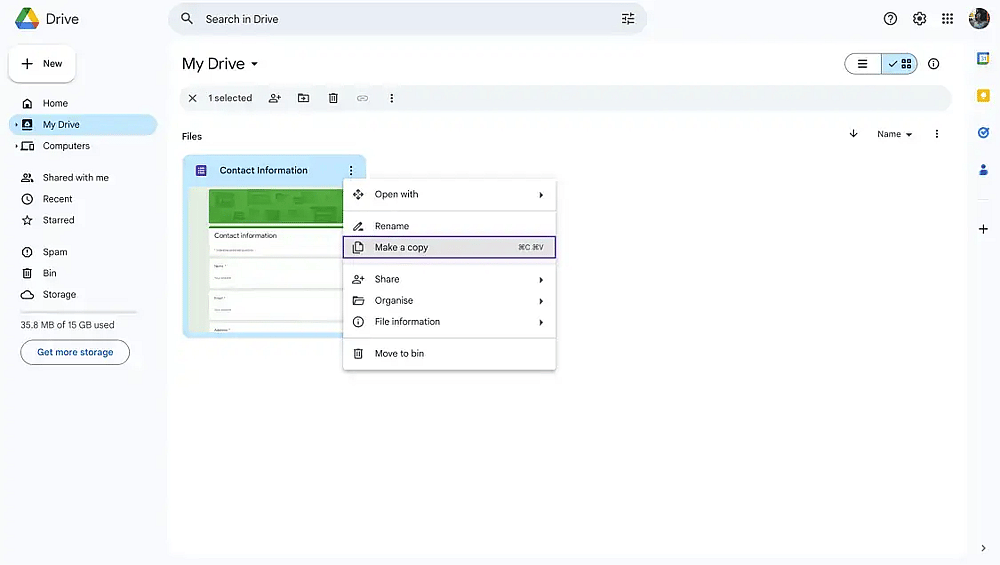Viewport: 1000px width, 565px height.
Task: Click the help question mark icon
Action: [x=890, y=19]
